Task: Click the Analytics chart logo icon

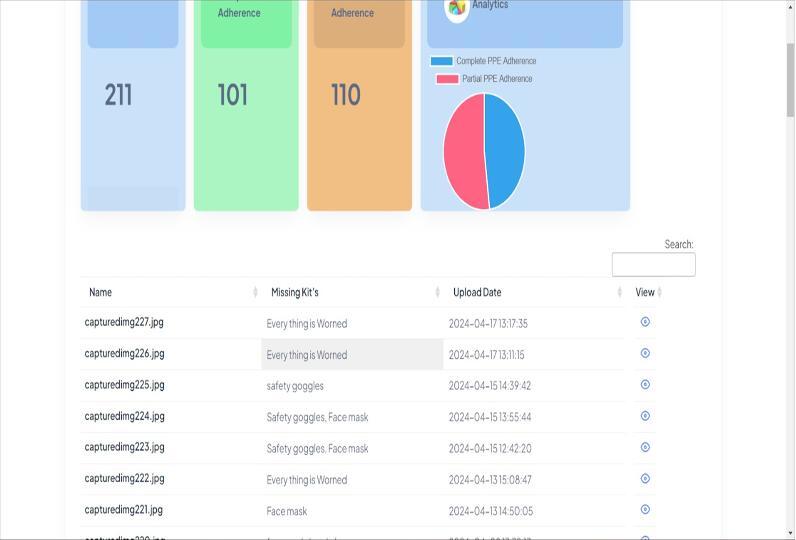Action: point(457,8)
